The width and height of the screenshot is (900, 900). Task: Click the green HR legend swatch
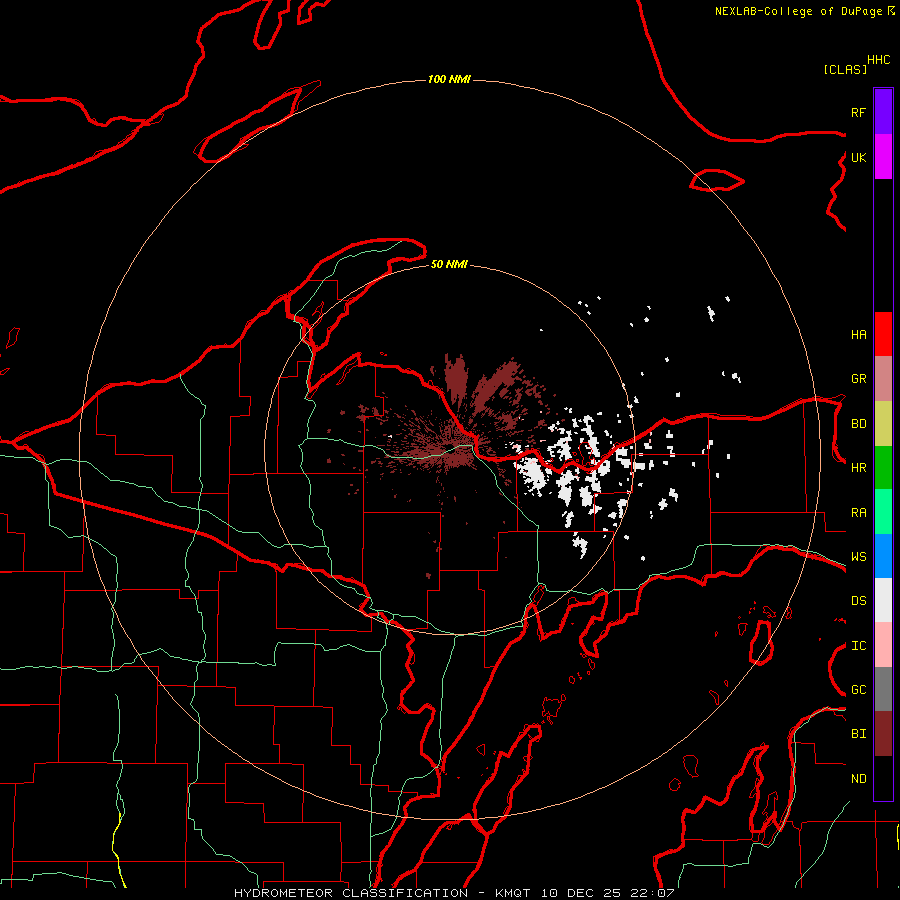click(x=883, y=468)
